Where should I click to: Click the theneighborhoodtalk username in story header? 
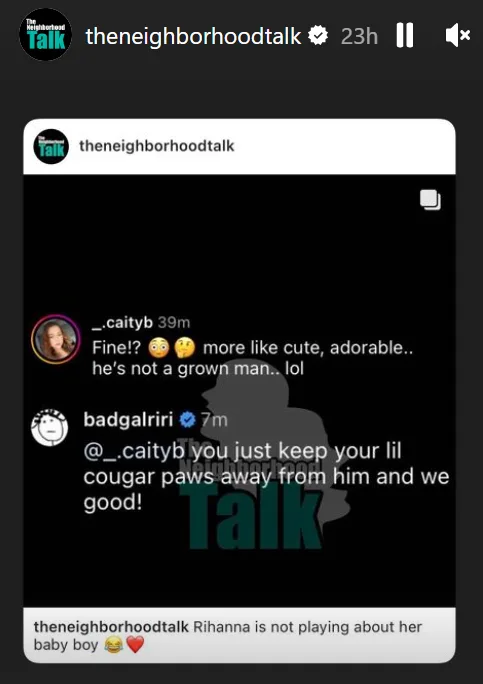click(193, 36)
